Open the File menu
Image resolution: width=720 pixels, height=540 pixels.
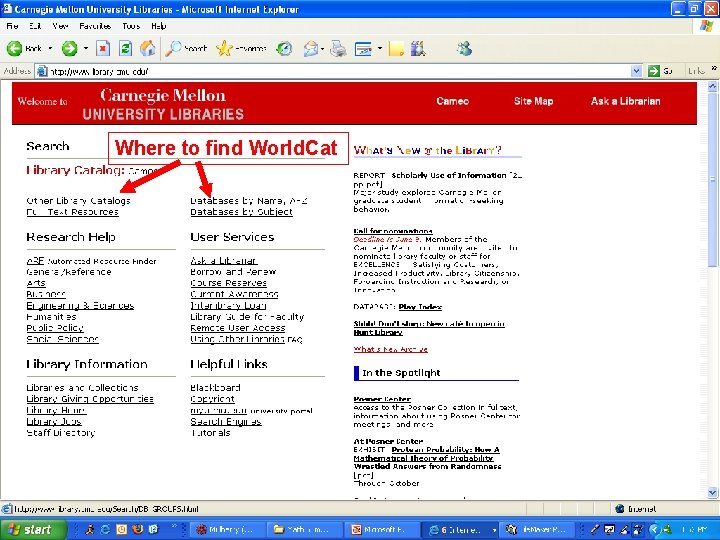click(x=12, y=26)
